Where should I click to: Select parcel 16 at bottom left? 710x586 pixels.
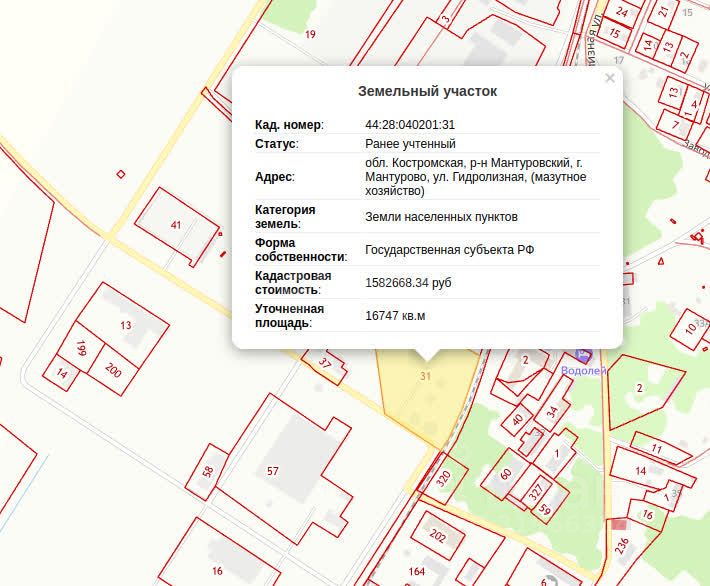pyautogui.click(x=217, y=570)
